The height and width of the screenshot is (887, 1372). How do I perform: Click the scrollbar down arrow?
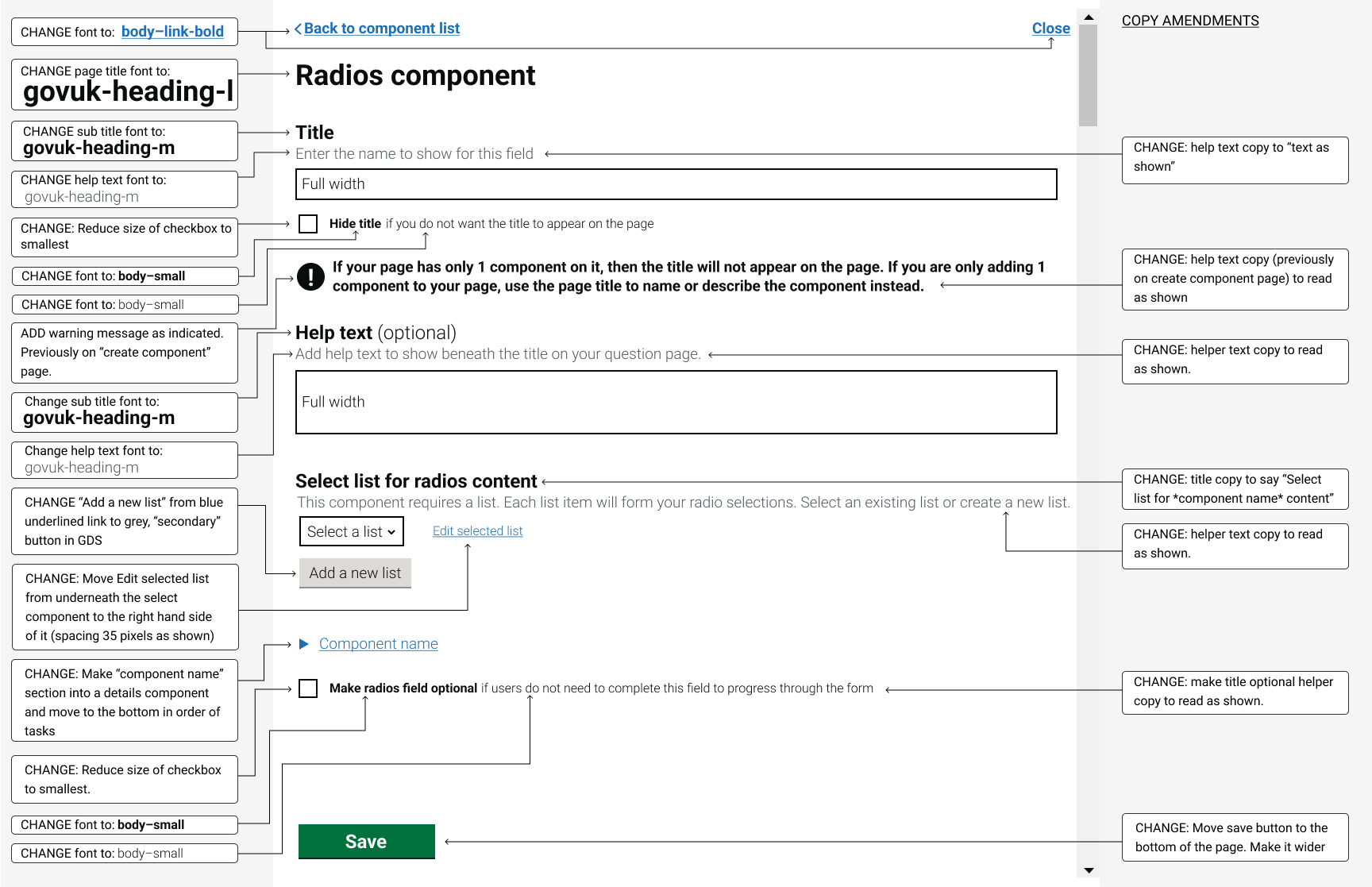tap(1088, 870)
